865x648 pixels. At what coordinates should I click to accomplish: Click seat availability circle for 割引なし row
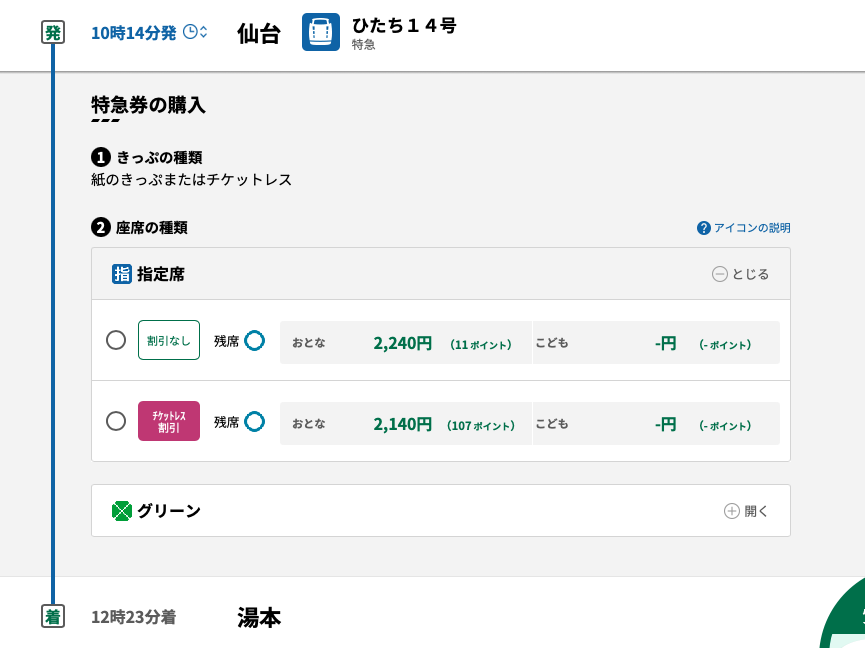[x=255, y=341]
